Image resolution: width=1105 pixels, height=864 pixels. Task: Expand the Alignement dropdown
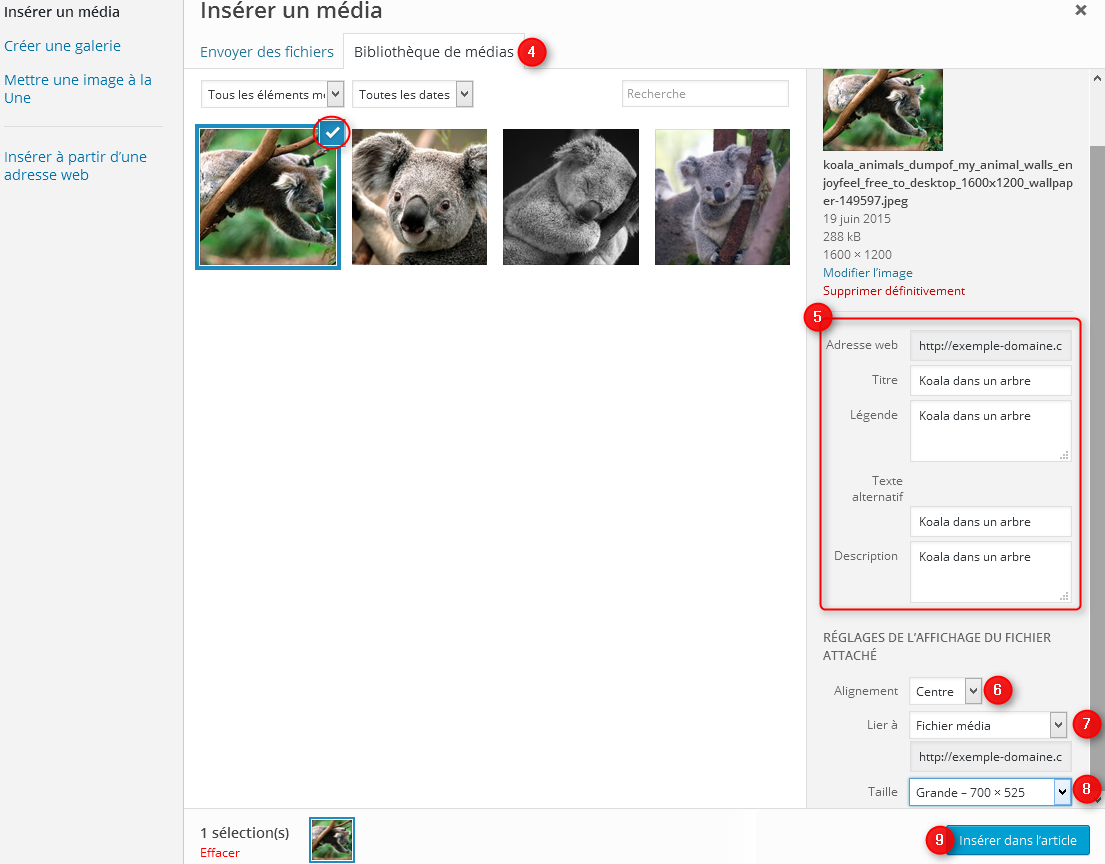tap(945, 691)
